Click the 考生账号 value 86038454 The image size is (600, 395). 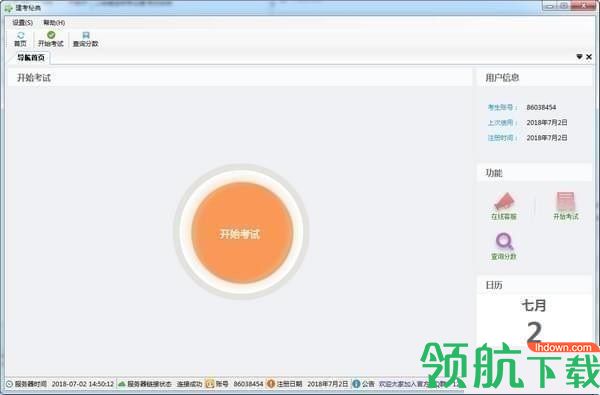coord(541,108)
